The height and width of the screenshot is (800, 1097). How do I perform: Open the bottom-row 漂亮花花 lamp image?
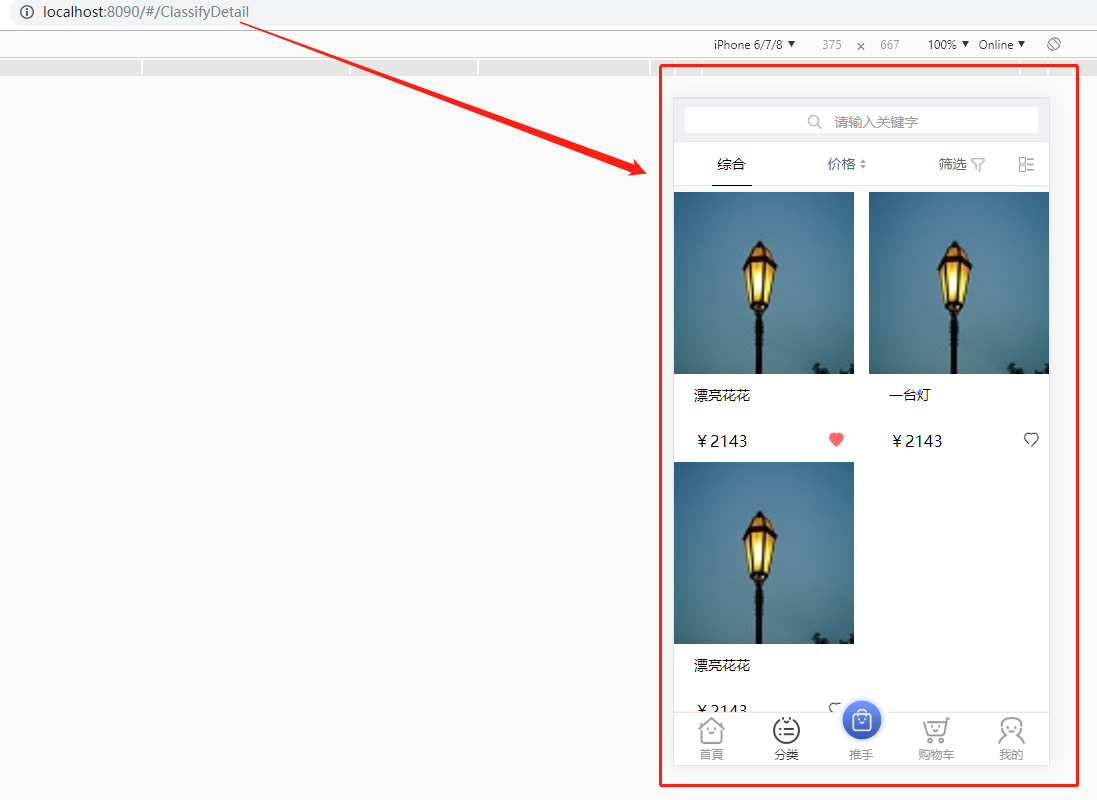point(764,553)
